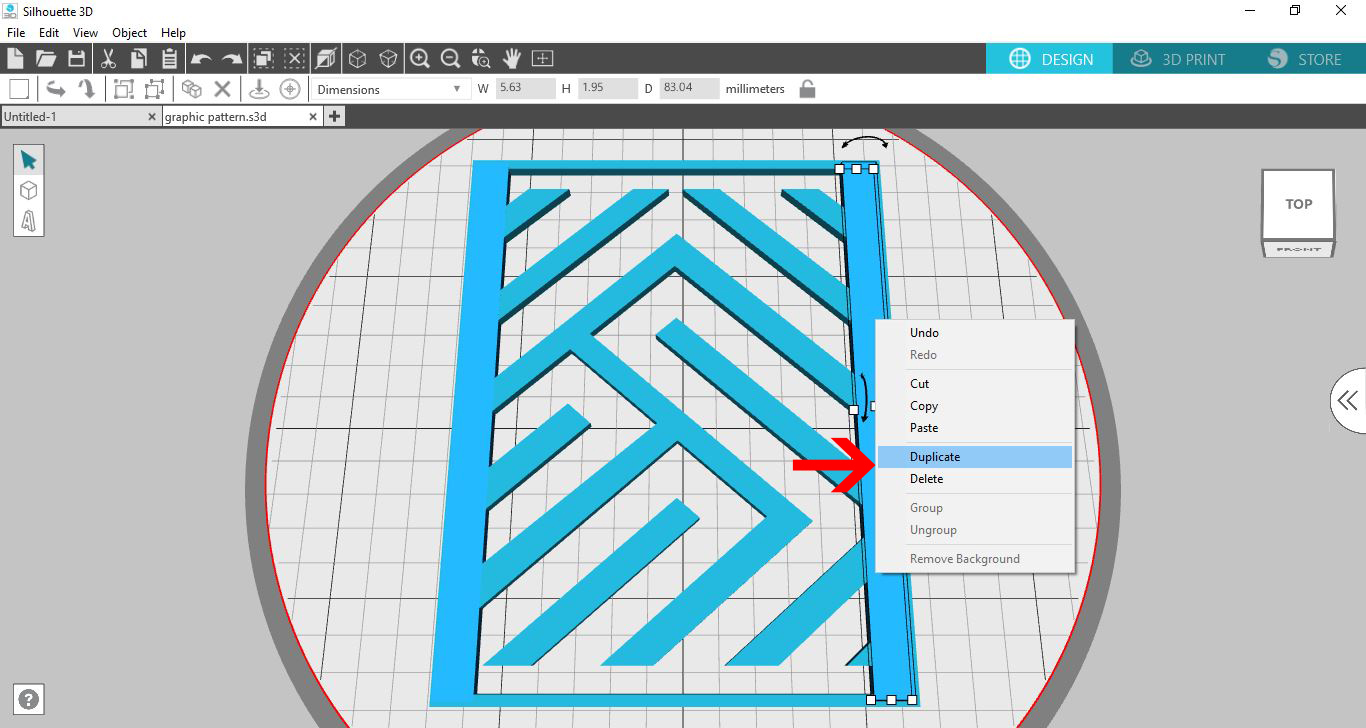The image size is (1366, 728).
Task: Click the first wireframe cube view icon
Action: click(357, 58)
